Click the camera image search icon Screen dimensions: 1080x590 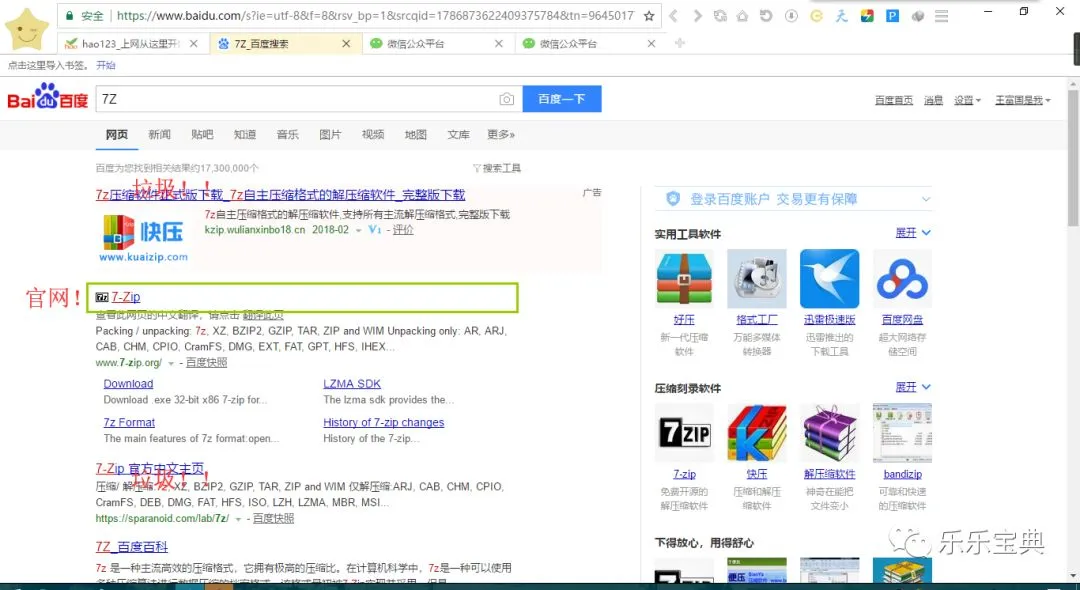[506, 99]
